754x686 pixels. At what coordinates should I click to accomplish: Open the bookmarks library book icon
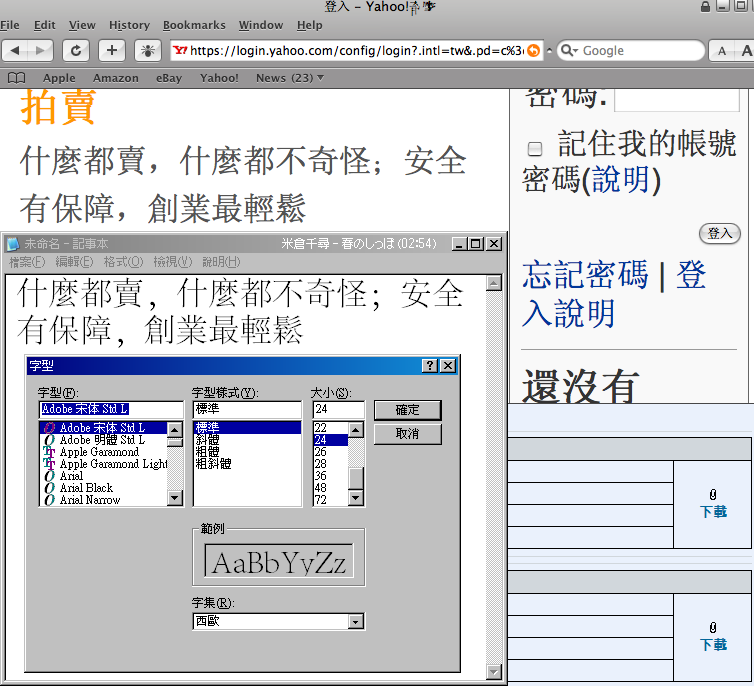click(x=16, y=77)
